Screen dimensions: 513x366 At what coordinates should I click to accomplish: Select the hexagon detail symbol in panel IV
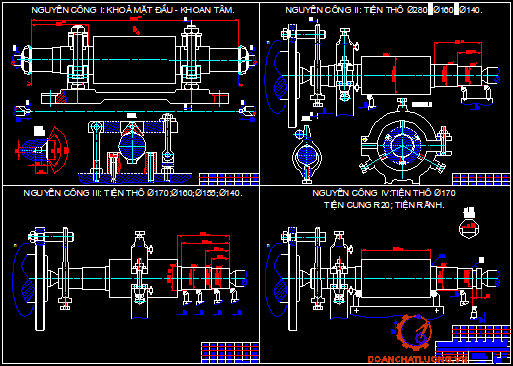click(469, 227)
